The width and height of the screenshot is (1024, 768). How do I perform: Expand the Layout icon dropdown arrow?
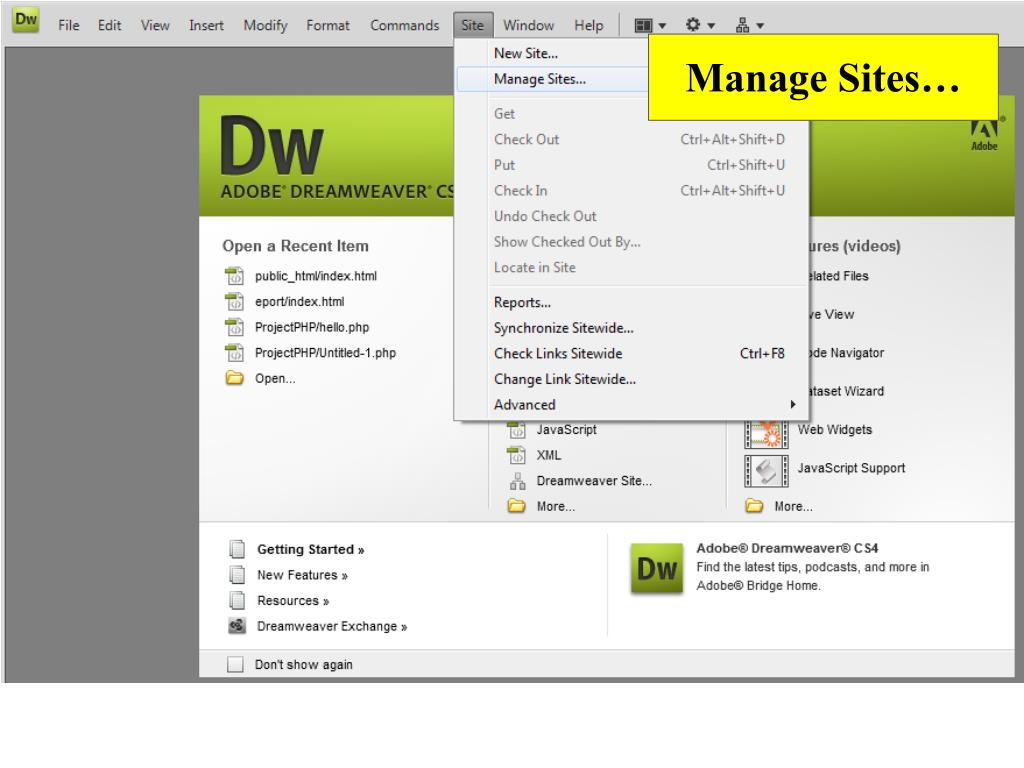tap(662, 26)
